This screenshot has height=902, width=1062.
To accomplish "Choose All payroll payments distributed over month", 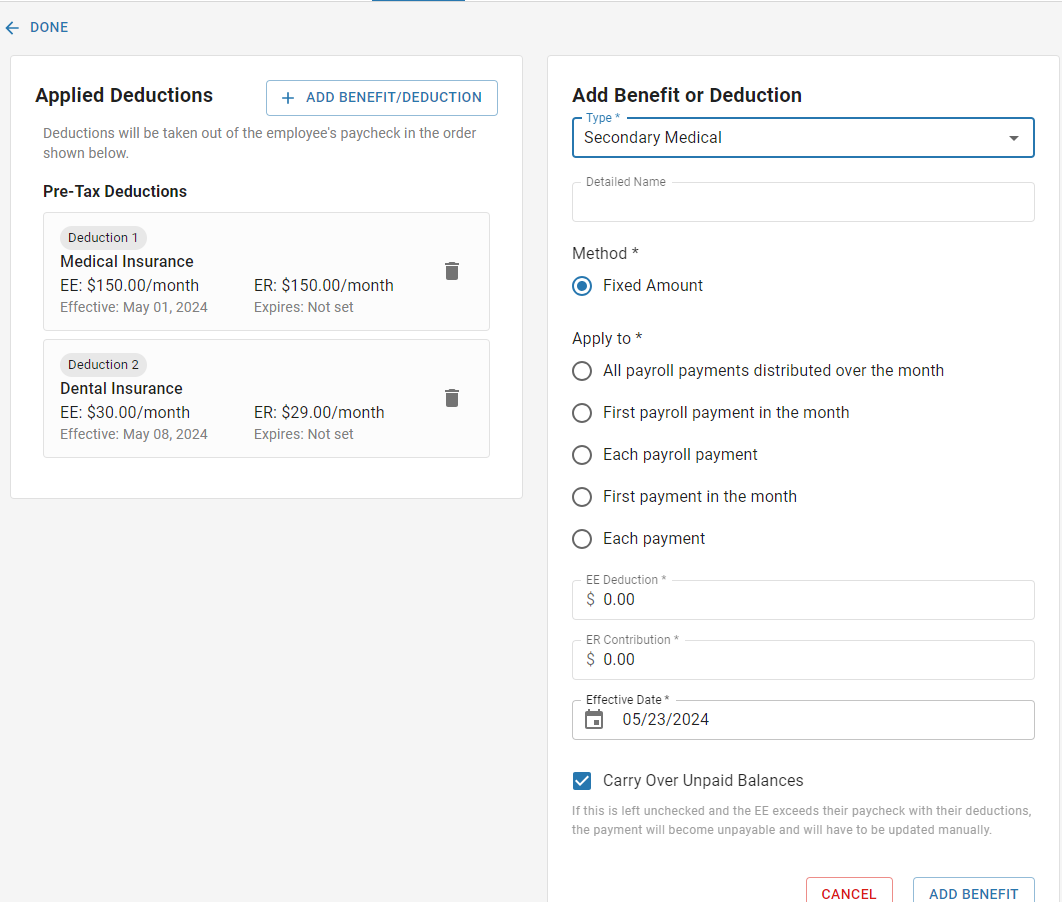I will click(x=582, y=371).
